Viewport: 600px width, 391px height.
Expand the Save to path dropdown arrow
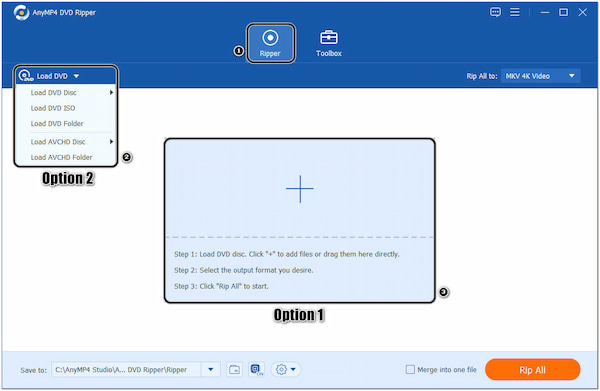211,370
